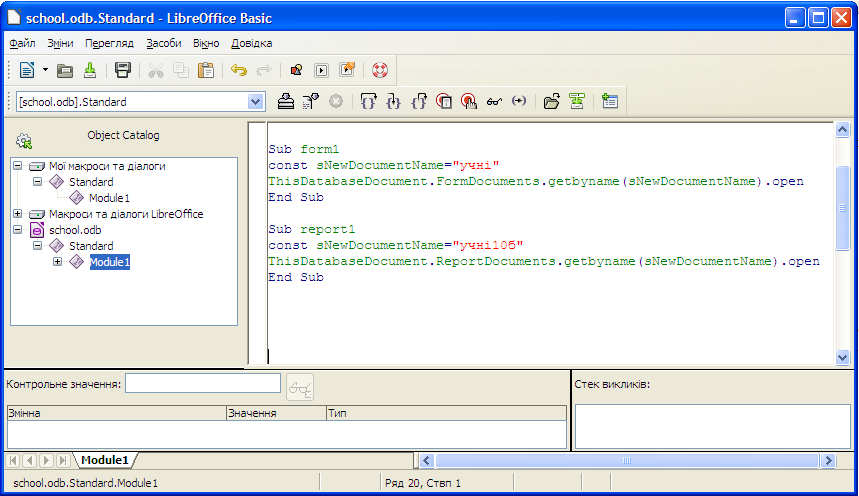This screenshot has width=859, height=496.
Task: Click the Значення column header
Action: point(276,413)
